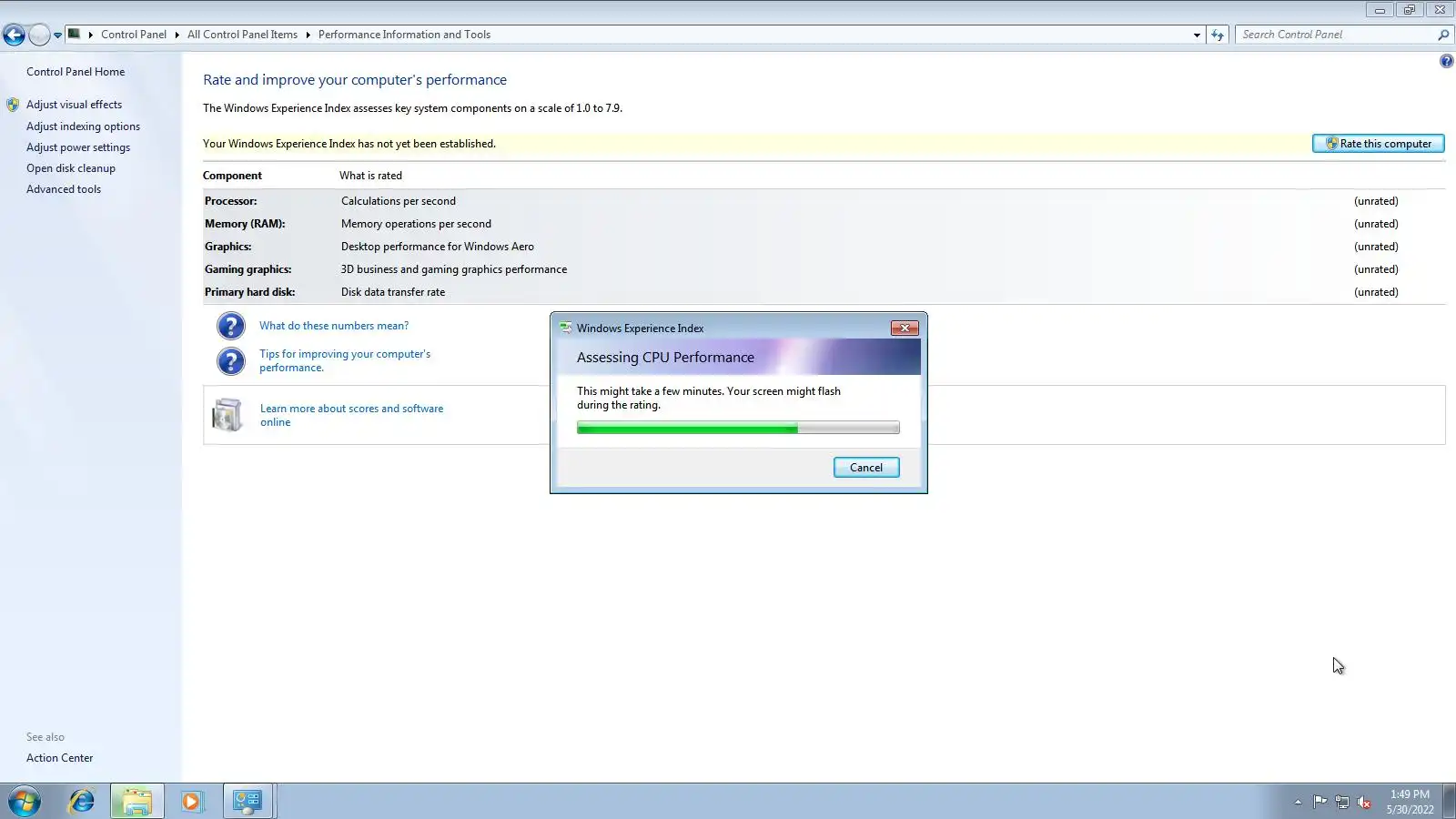Open 'What do these numbers mean?' link
The height and width of the screenshot is (819, 1456).
[334, 326]
